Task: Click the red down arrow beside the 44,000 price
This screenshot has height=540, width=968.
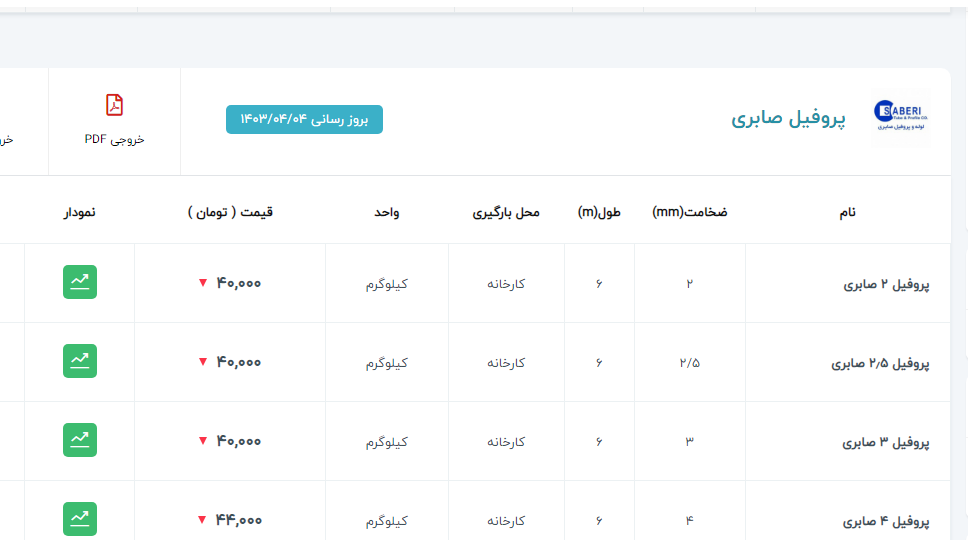Action: [203, 520]
